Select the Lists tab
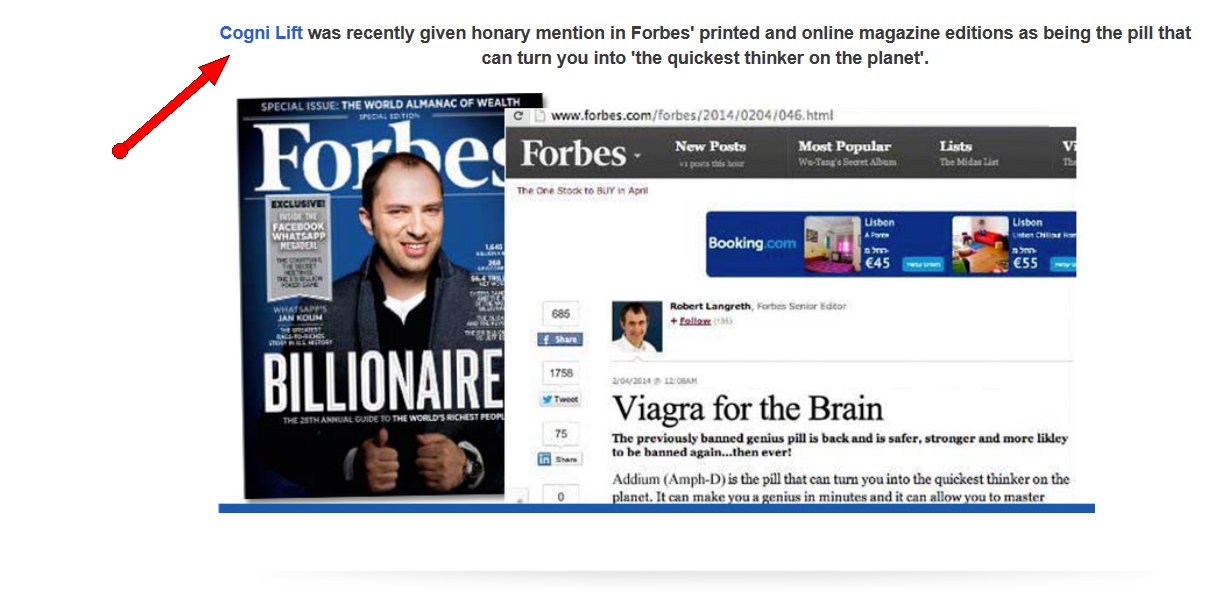This screenshot has height=591, width=1228. [x=955, y=146]
